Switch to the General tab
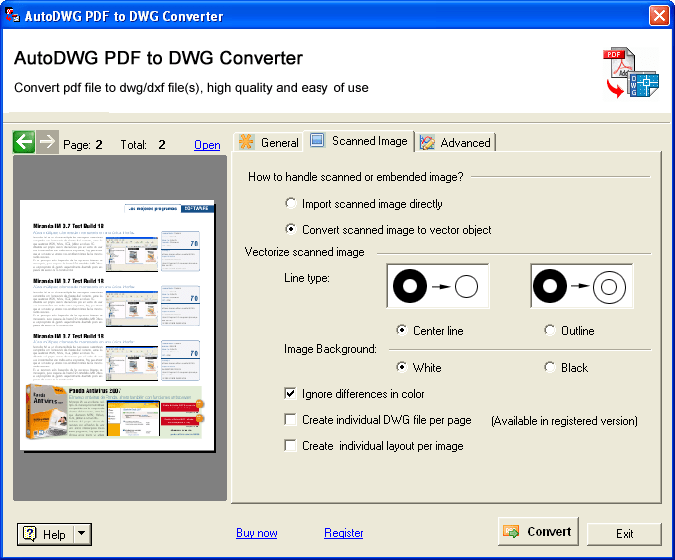This screenshot has height=560, width=675. (268, 142)
